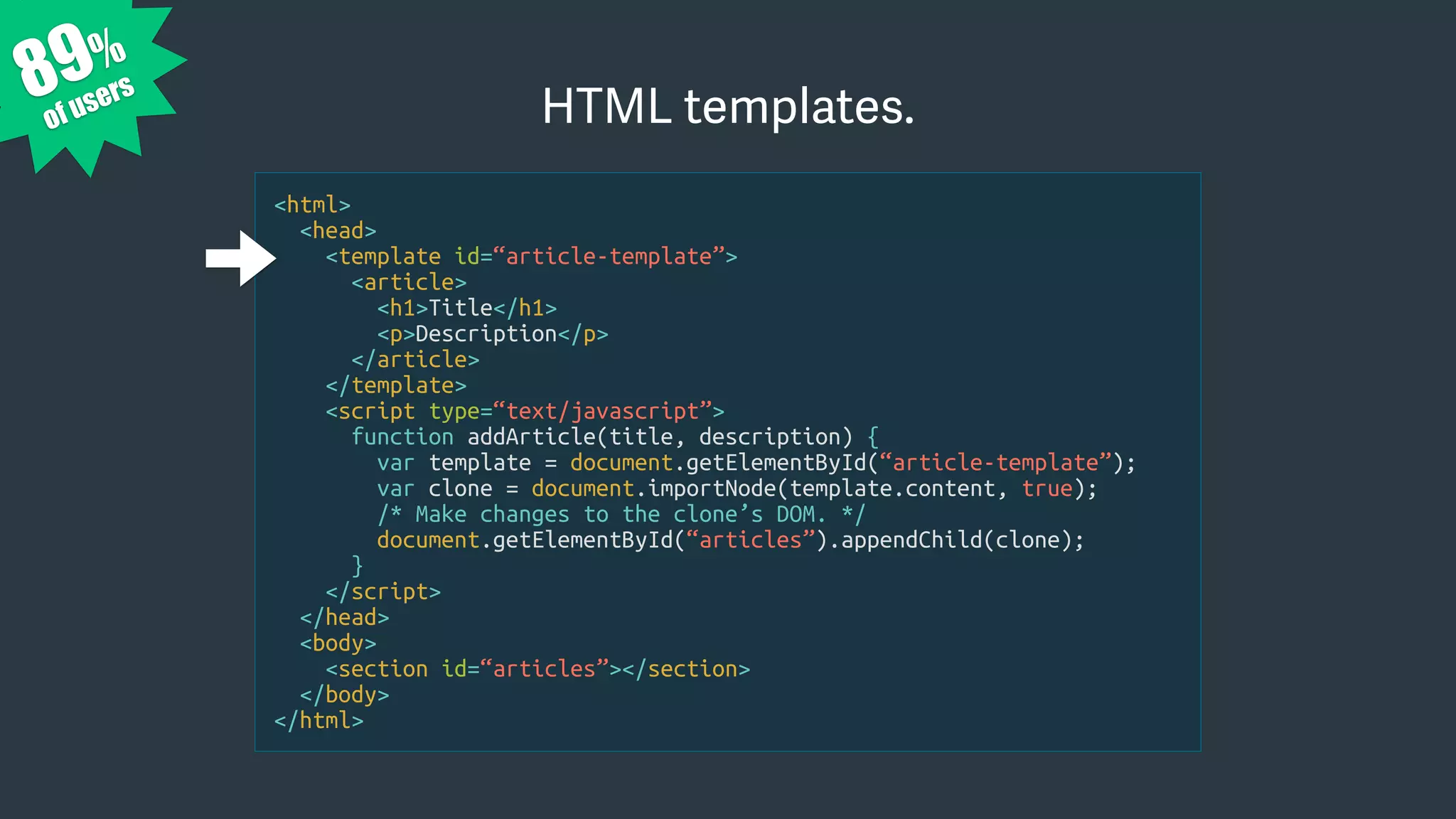Click the closing template tag
The height and width of the screenshot is (819, 1456).
click(x=396, y=385)
